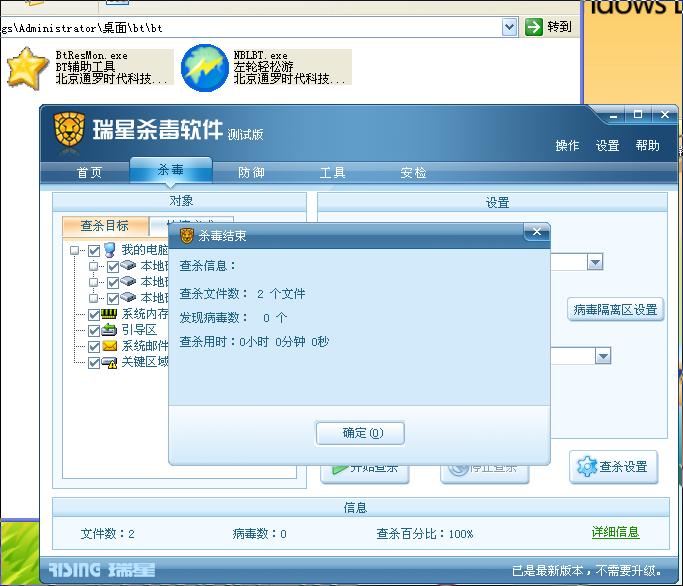The height and width of the screenshot is (586, 683).
Task: Open the 设置 menu in title area
Action: click(608, 146)
